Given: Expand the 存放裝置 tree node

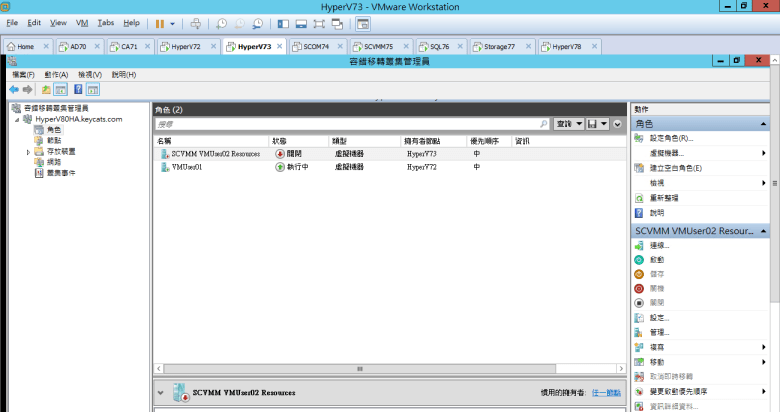Looking at the screenshot, I should [28, 152].
